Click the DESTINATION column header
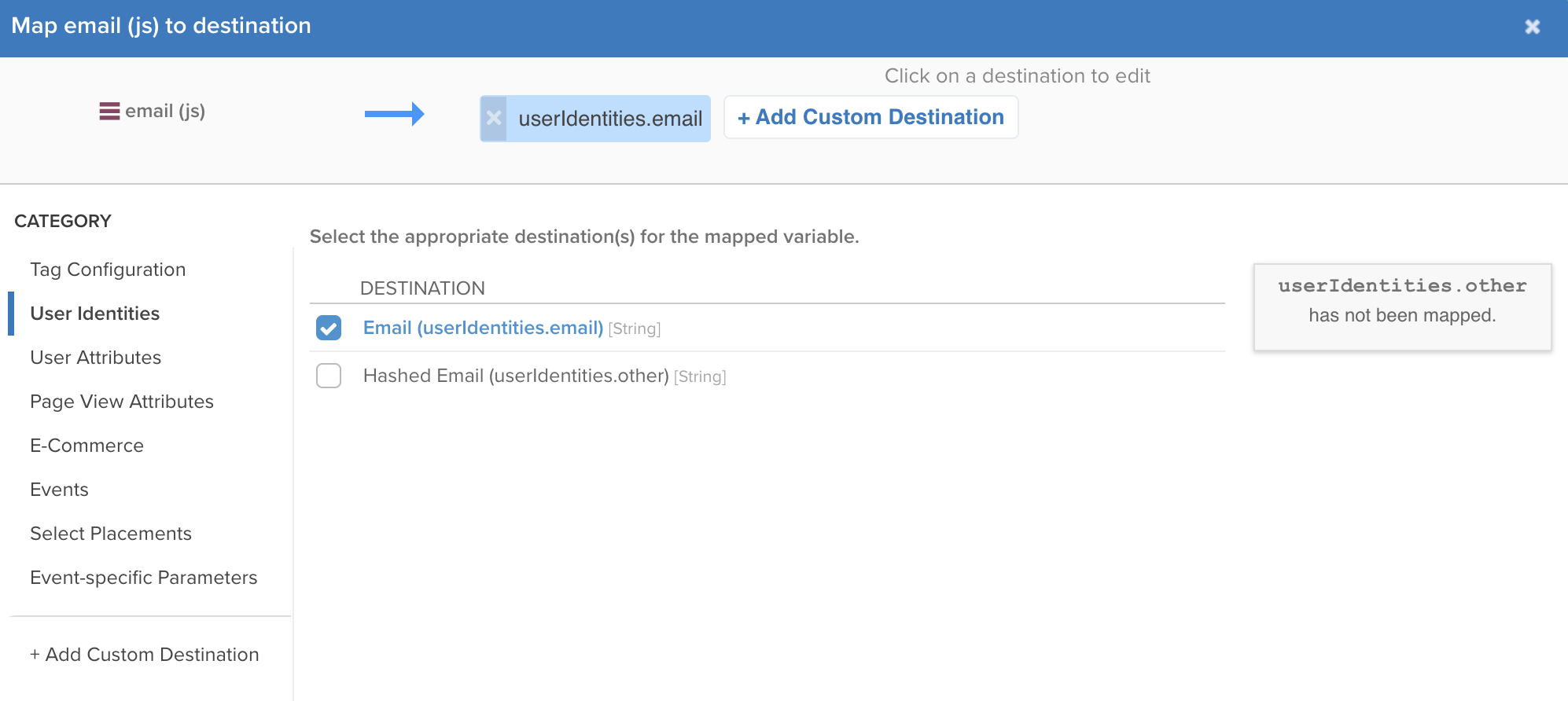Image resolution: width=1568 pixels, height=701 pixels. click(422, 288)
